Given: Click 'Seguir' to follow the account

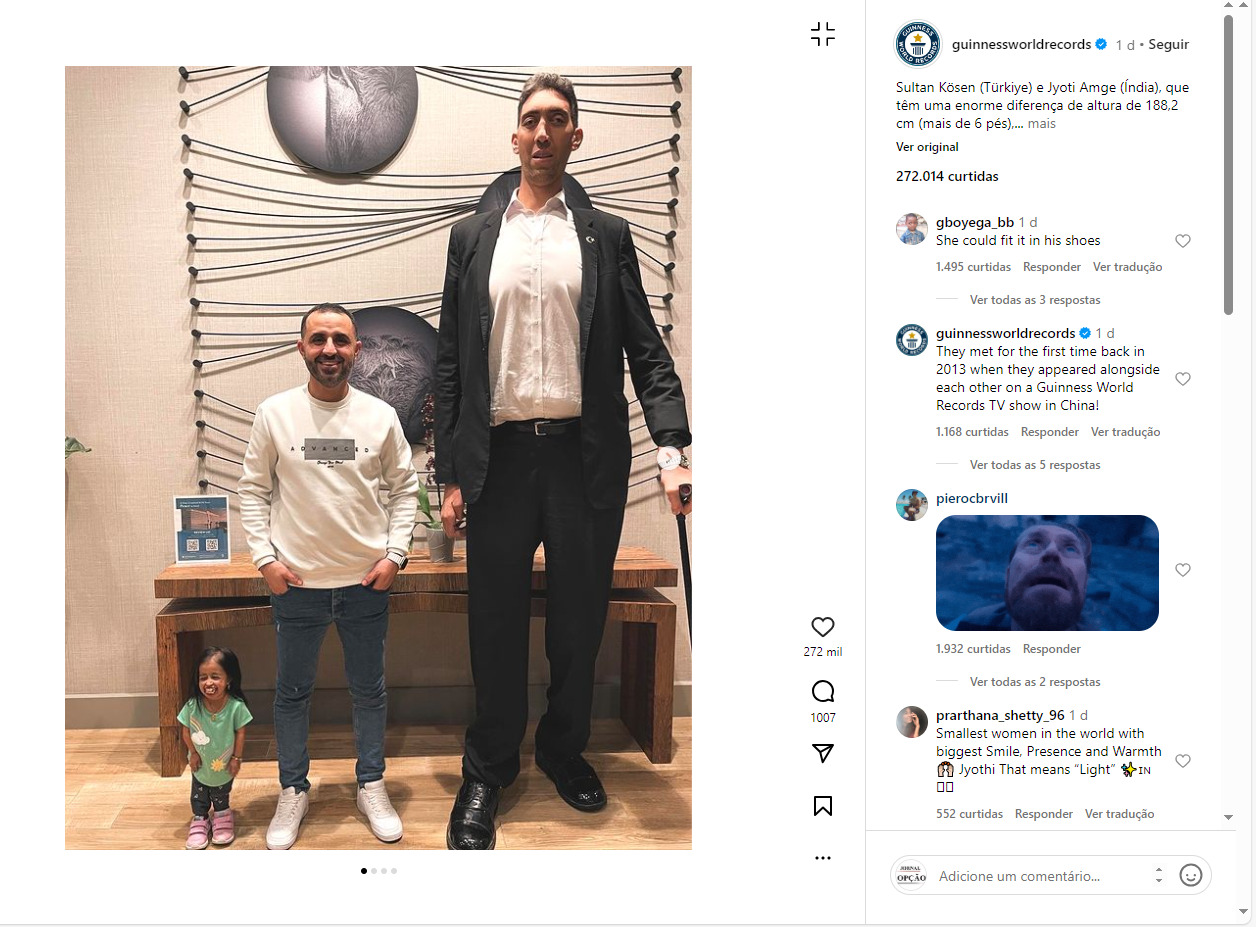Looking at the screenshot, I should 1168,45.
